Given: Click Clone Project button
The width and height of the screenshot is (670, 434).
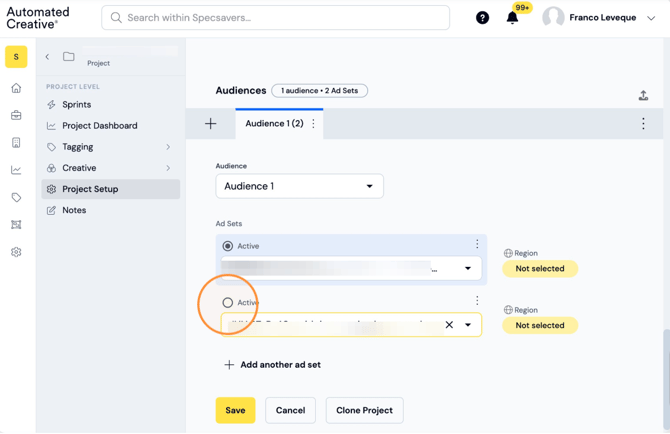Looking at the screenshot, I should point(364,411).
